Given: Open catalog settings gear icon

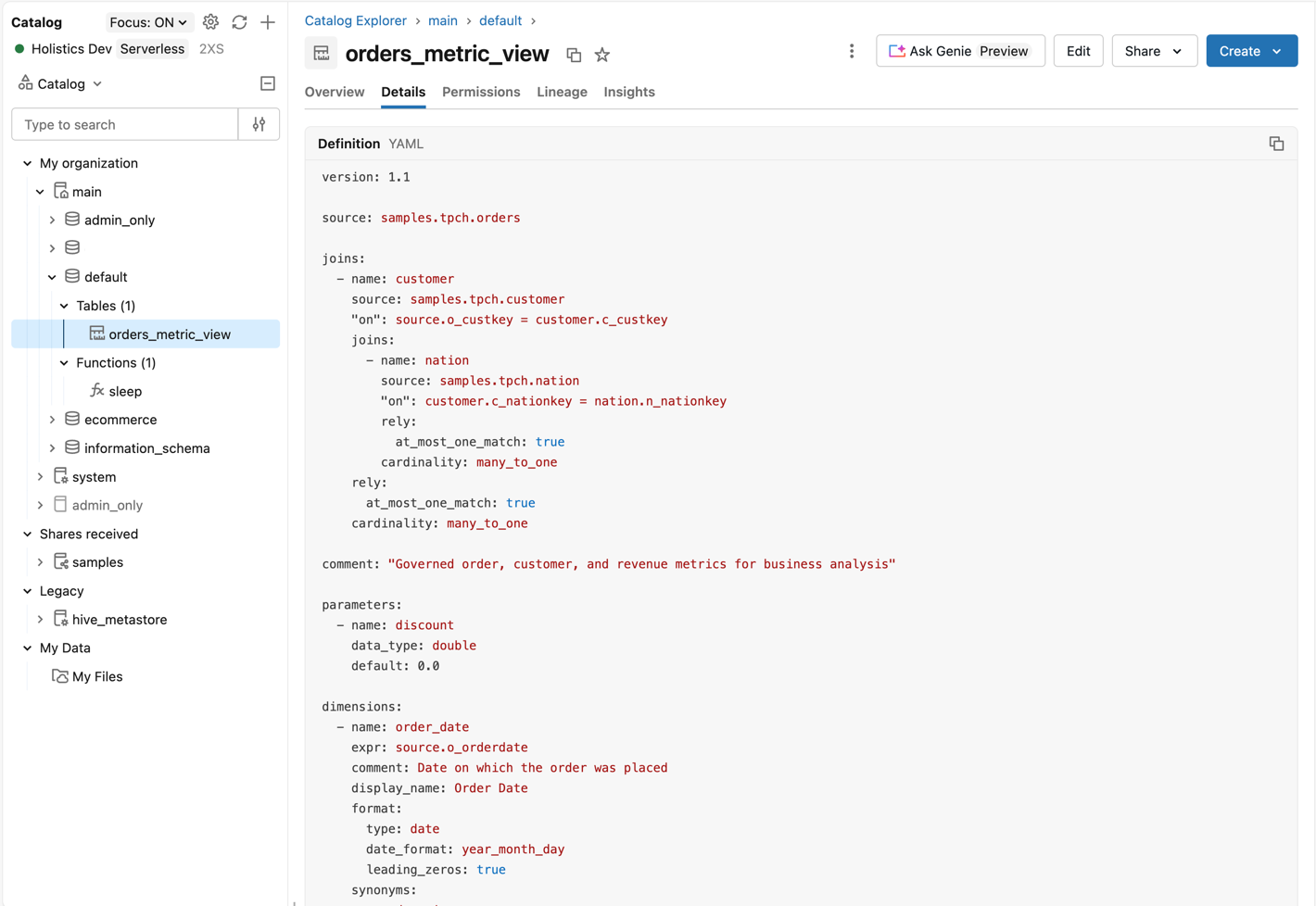Looking at the screenshot, I should pyautogui.click(x=210, y=22).
